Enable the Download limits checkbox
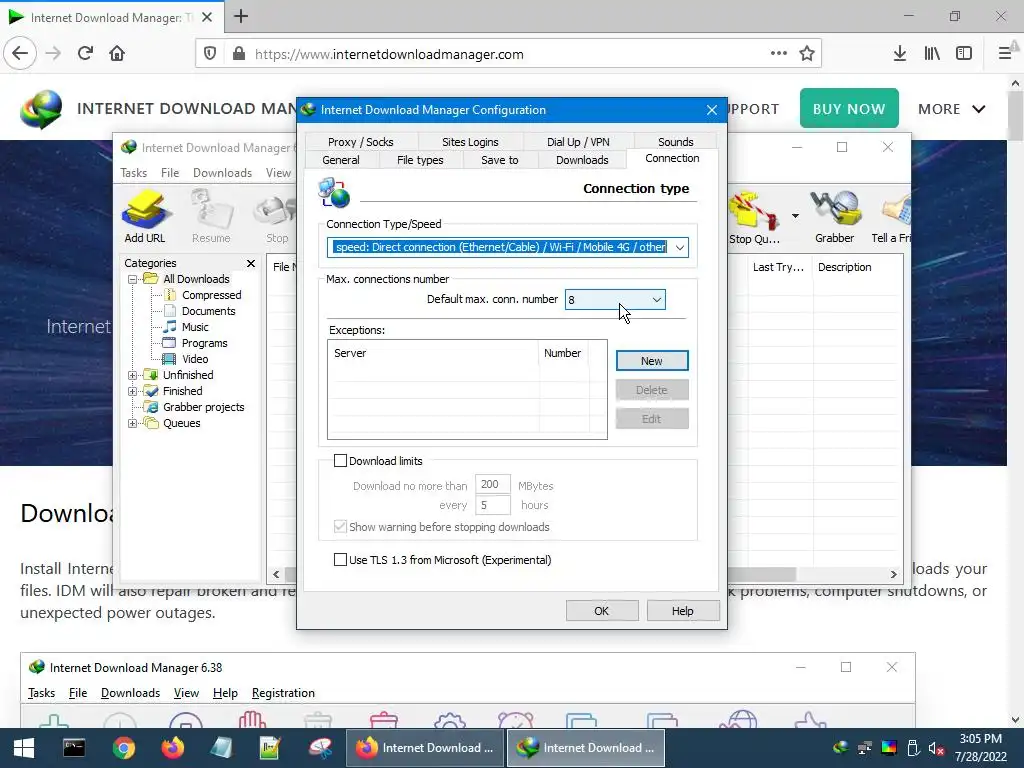 pos(340,461)
